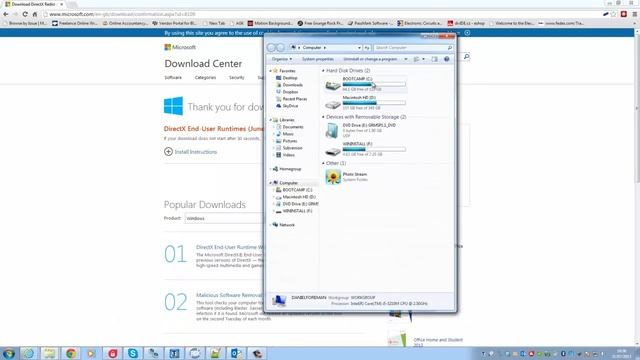Click the Microsoft logo on webpage
The image size is (640, 360).
pos(180,47)
